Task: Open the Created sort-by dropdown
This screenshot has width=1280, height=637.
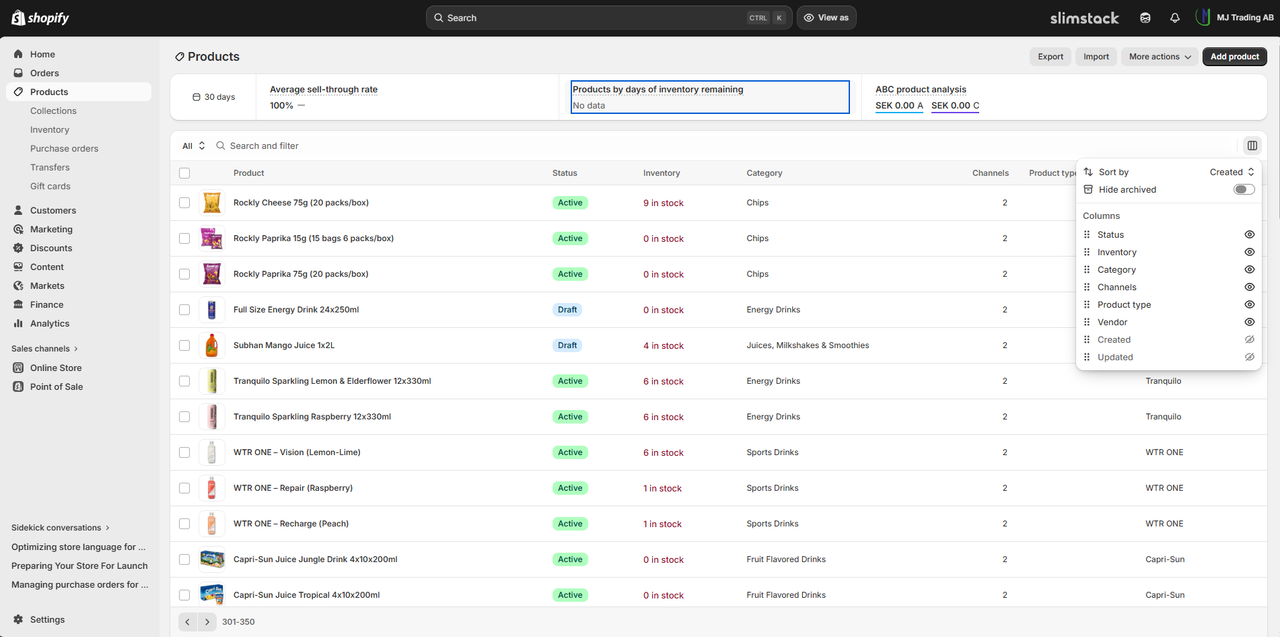Action: (1232, 172)
